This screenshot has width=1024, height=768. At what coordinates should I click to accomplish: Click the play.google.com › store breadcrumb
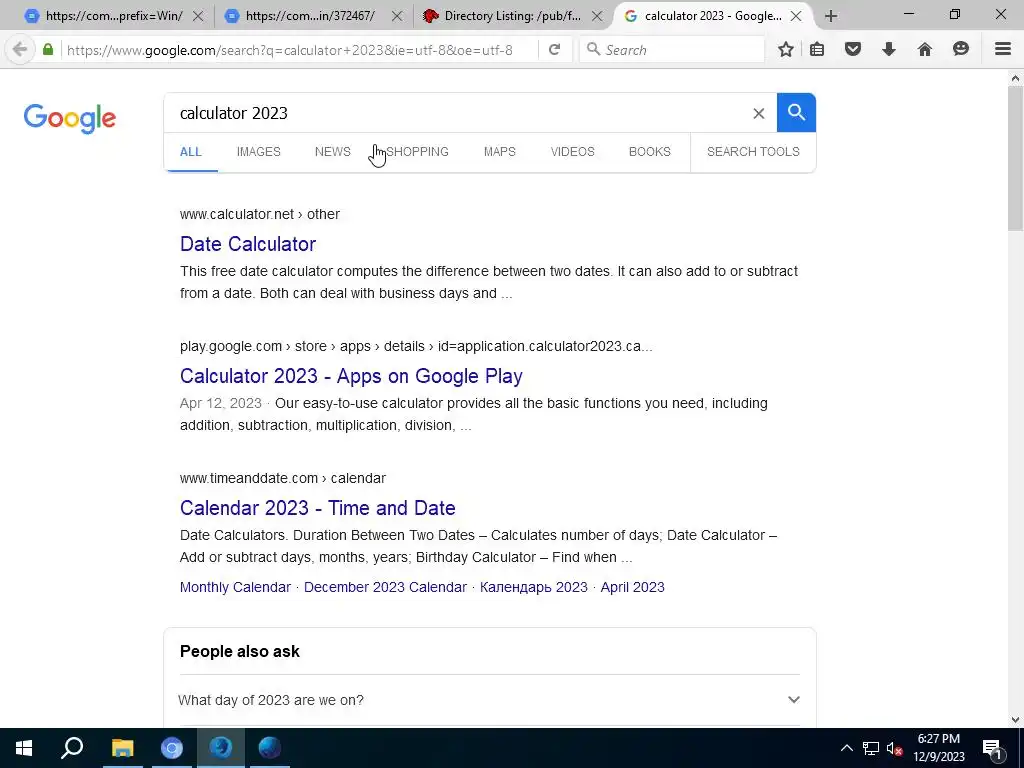416,346
